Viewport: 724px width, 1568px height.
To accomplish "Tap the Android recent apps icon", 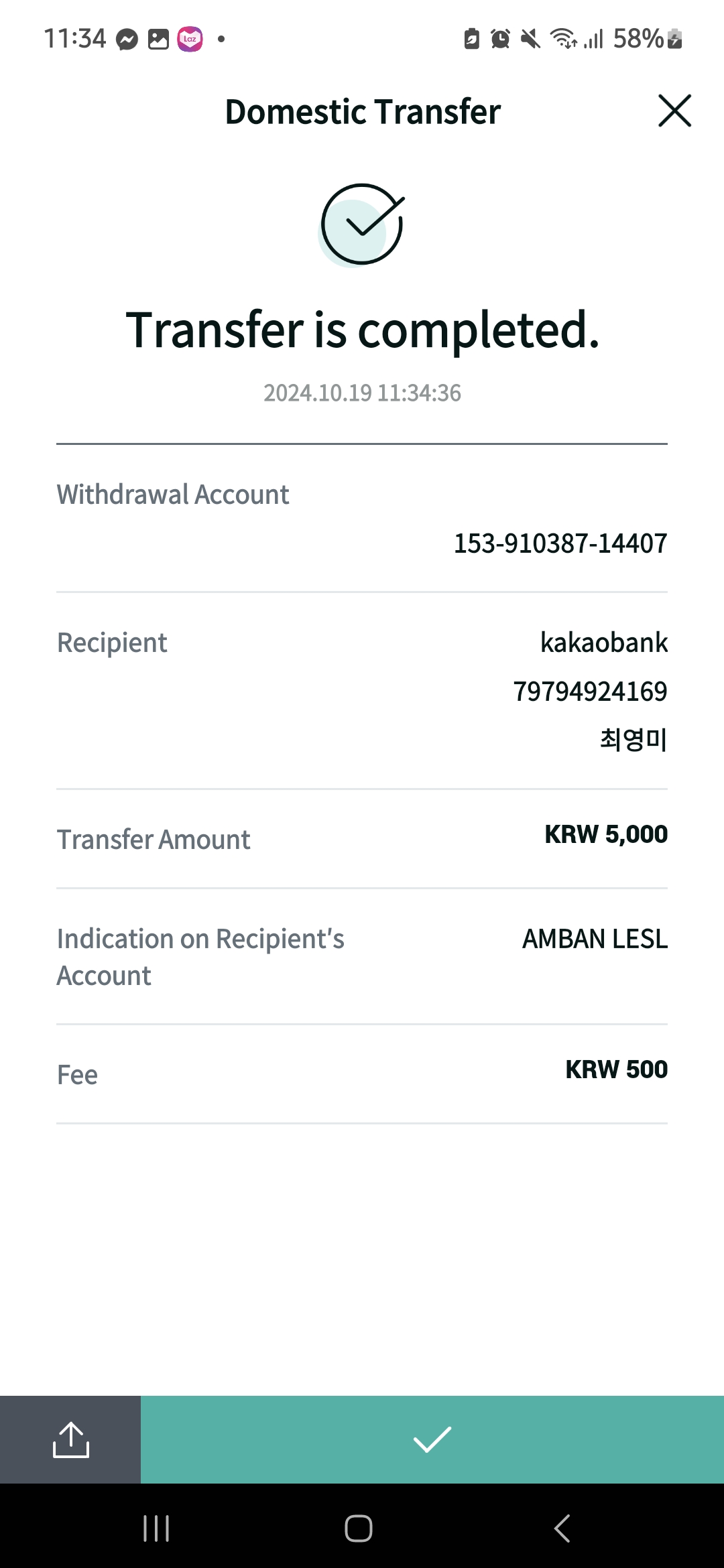I will 156,1528.
